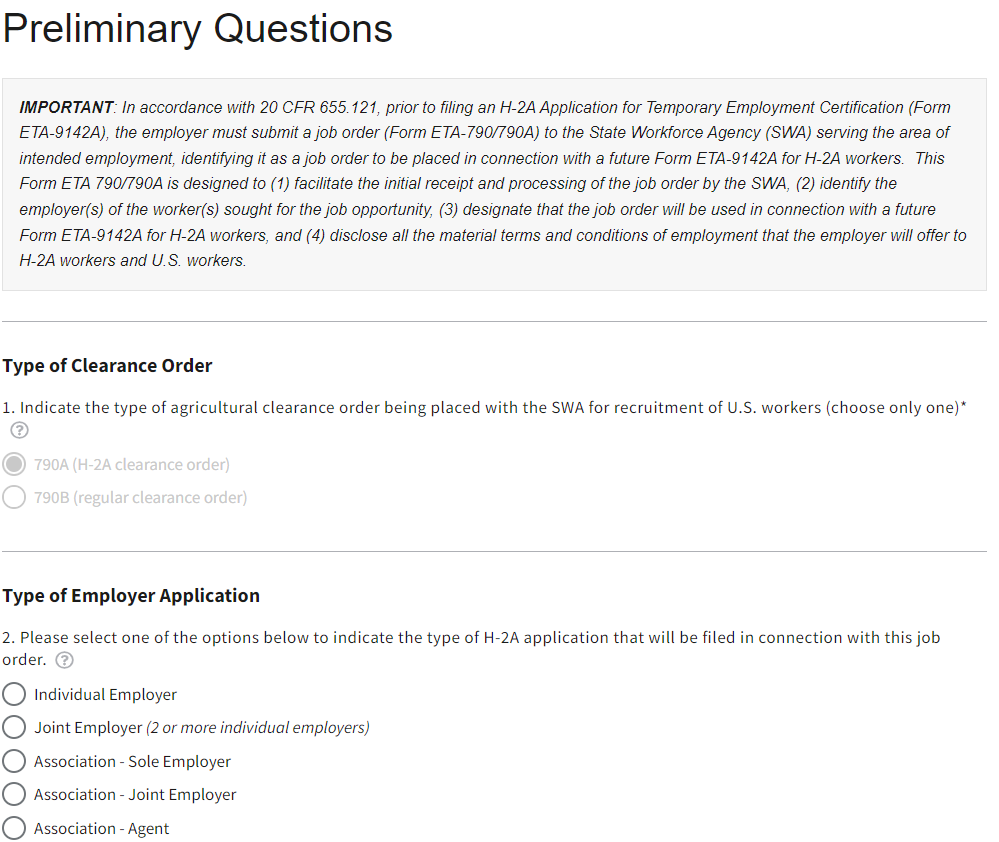This screenshot has width=999, height=842.
Task: Click the 'Individual Employer' label text
Action: (105, 695)
